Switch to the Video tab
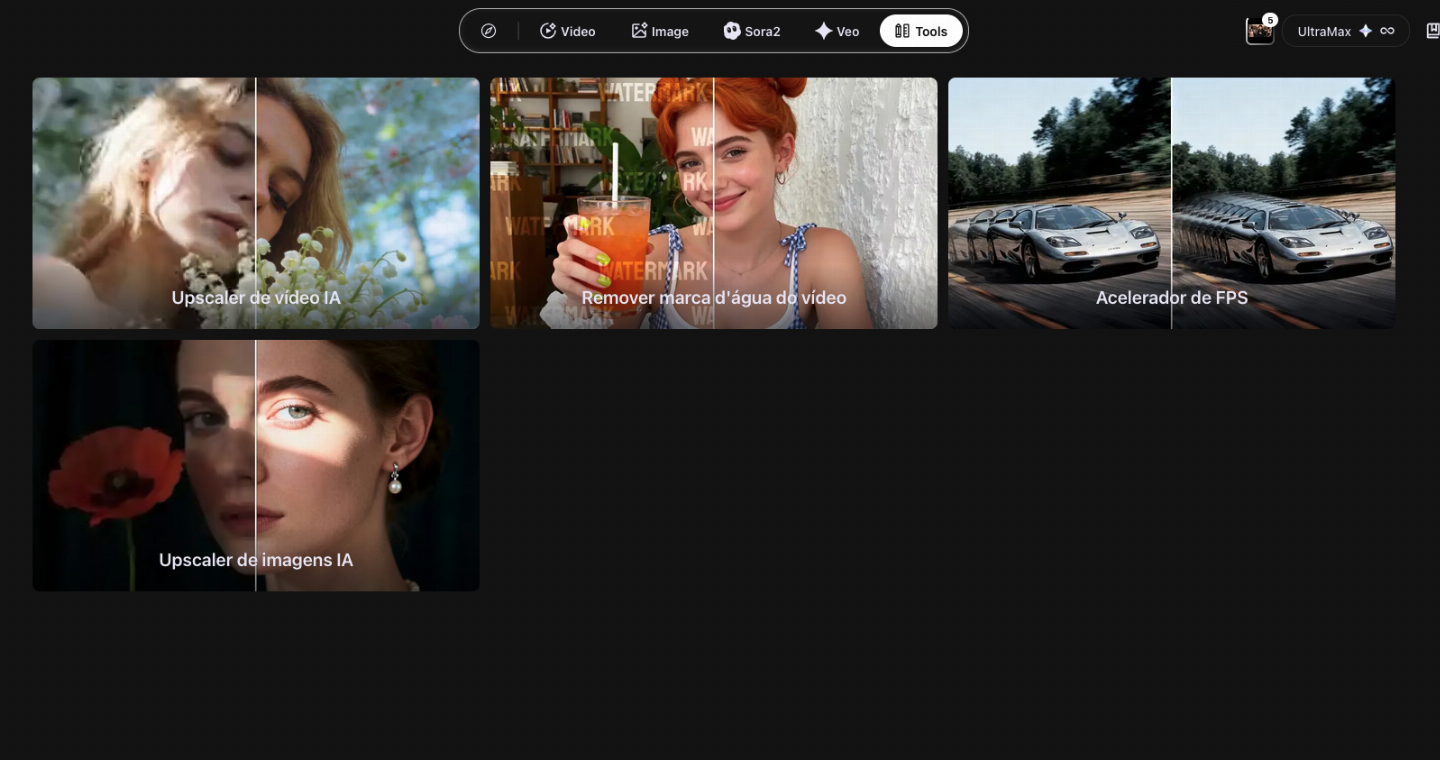Screen dimensions: 1440x760 point(568,31)
